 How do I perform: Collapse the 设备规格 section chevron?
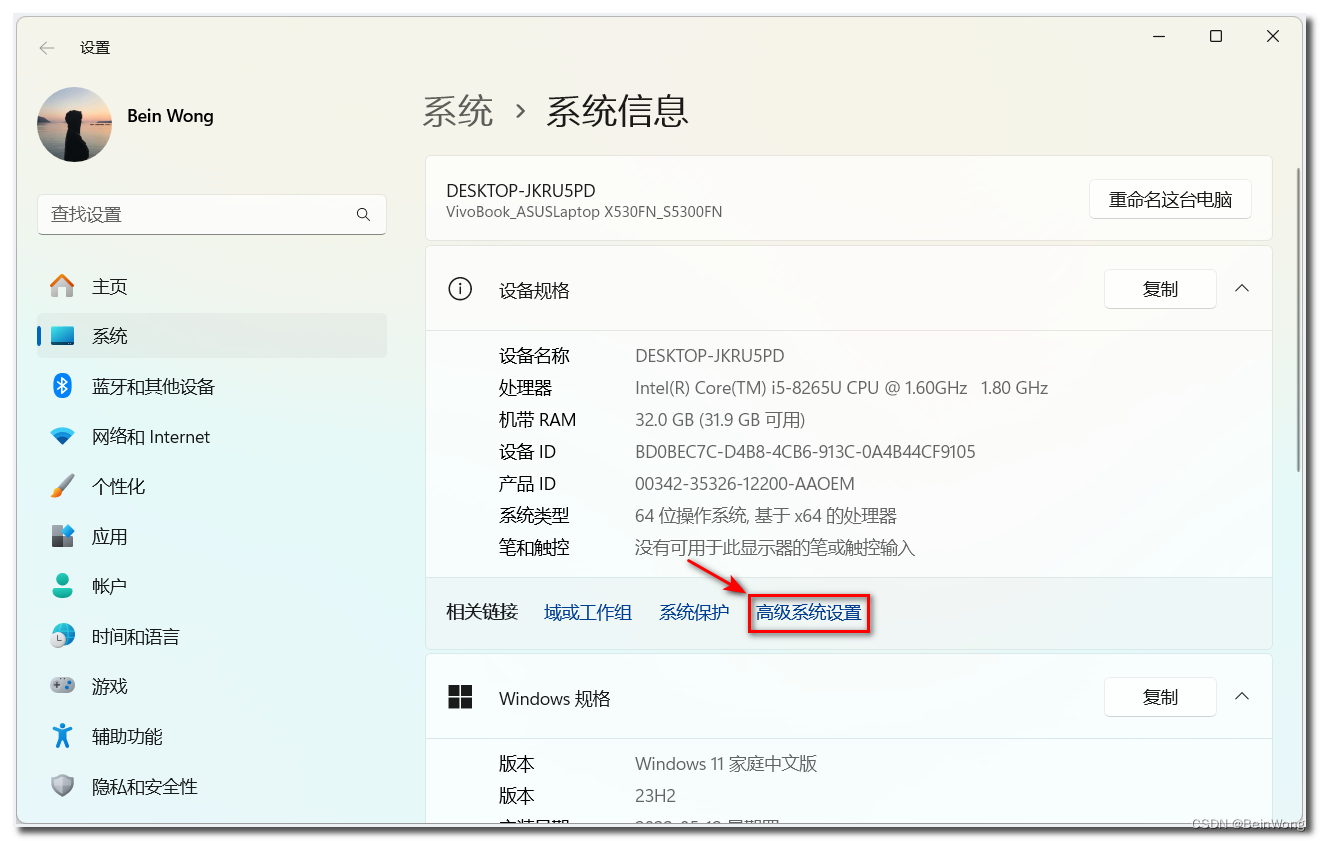(1242, 288)
